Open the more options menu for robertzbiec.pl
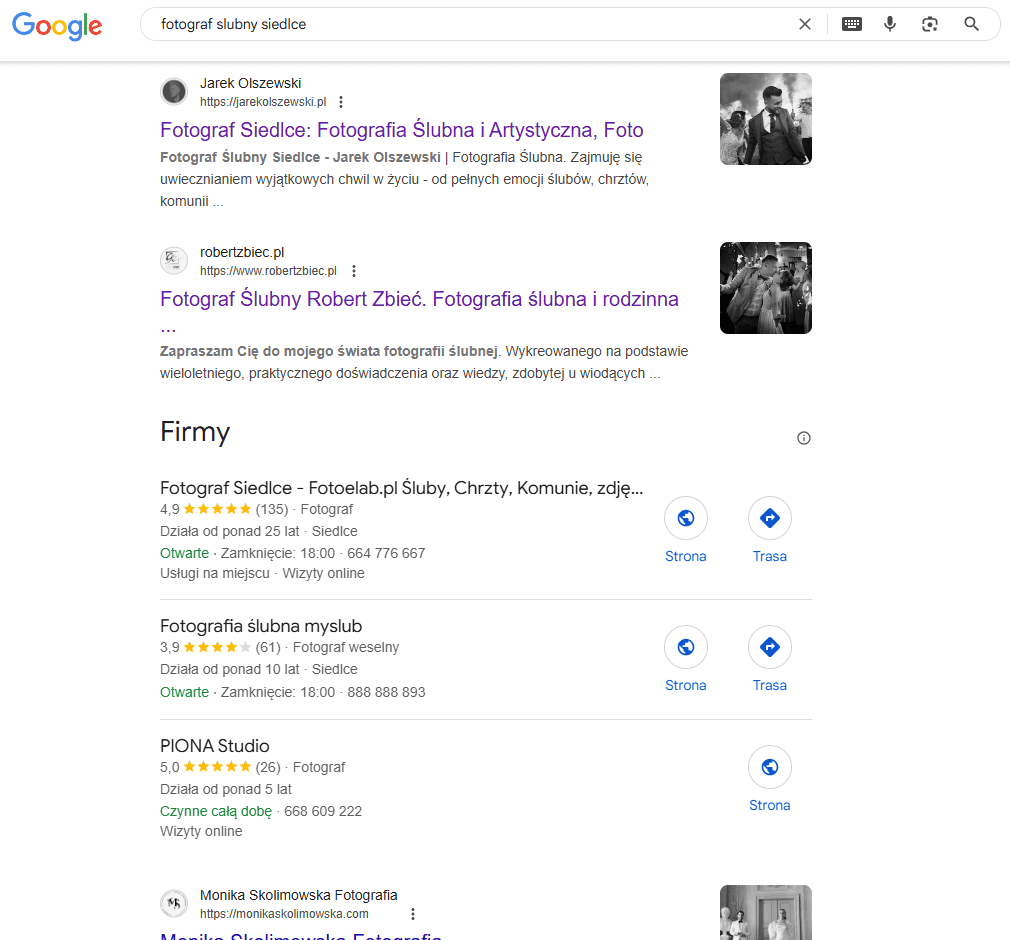The width and height of the screenshot is (1010, 940). [354, 271]
